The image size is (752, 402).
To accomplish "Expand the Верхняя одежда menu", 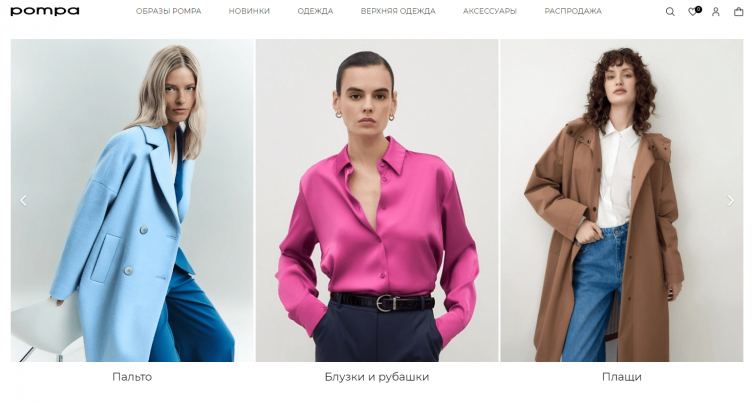I will click(398, 11).
